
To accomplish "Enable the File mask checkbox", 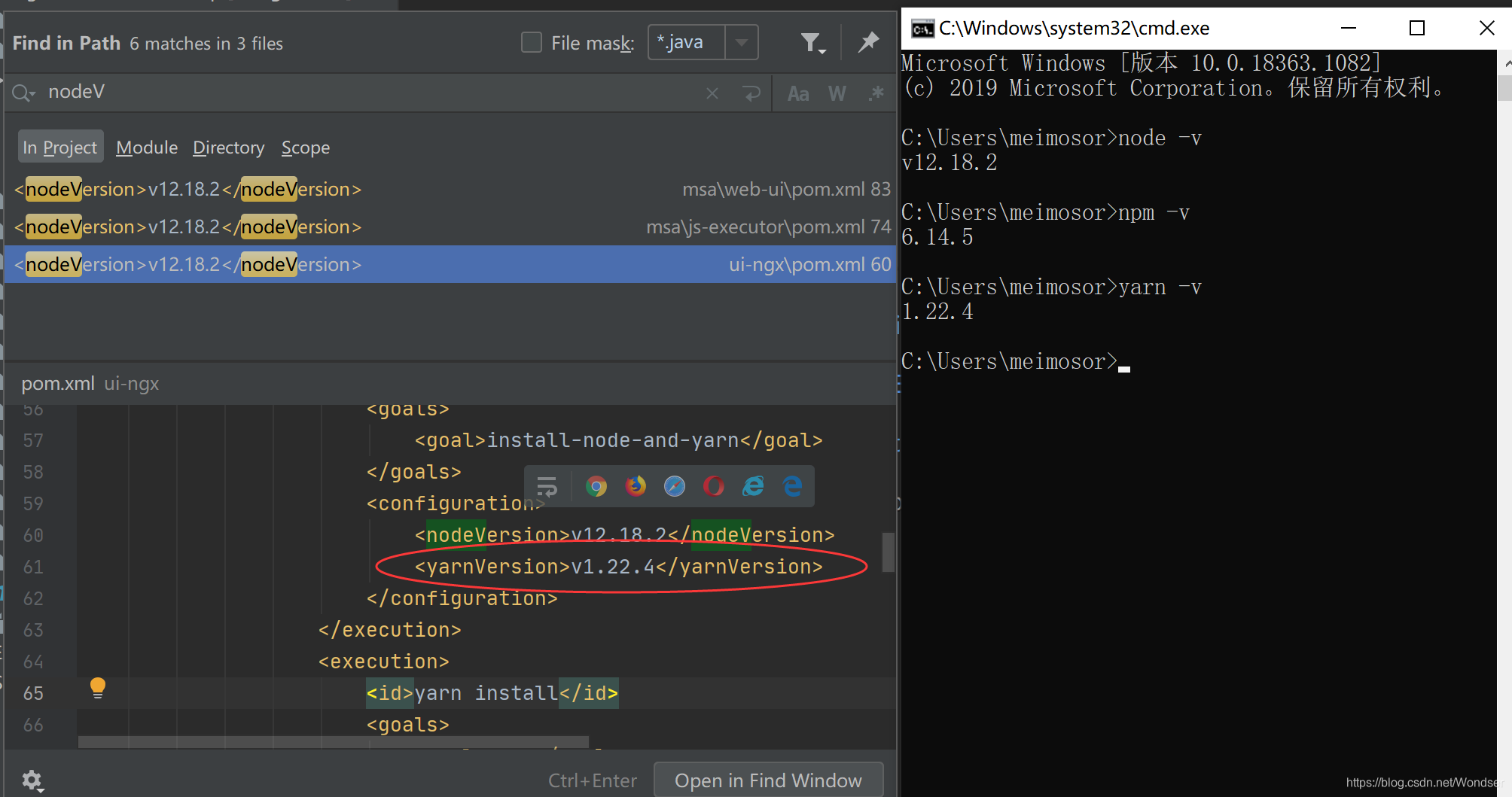I will coord(532,42).
